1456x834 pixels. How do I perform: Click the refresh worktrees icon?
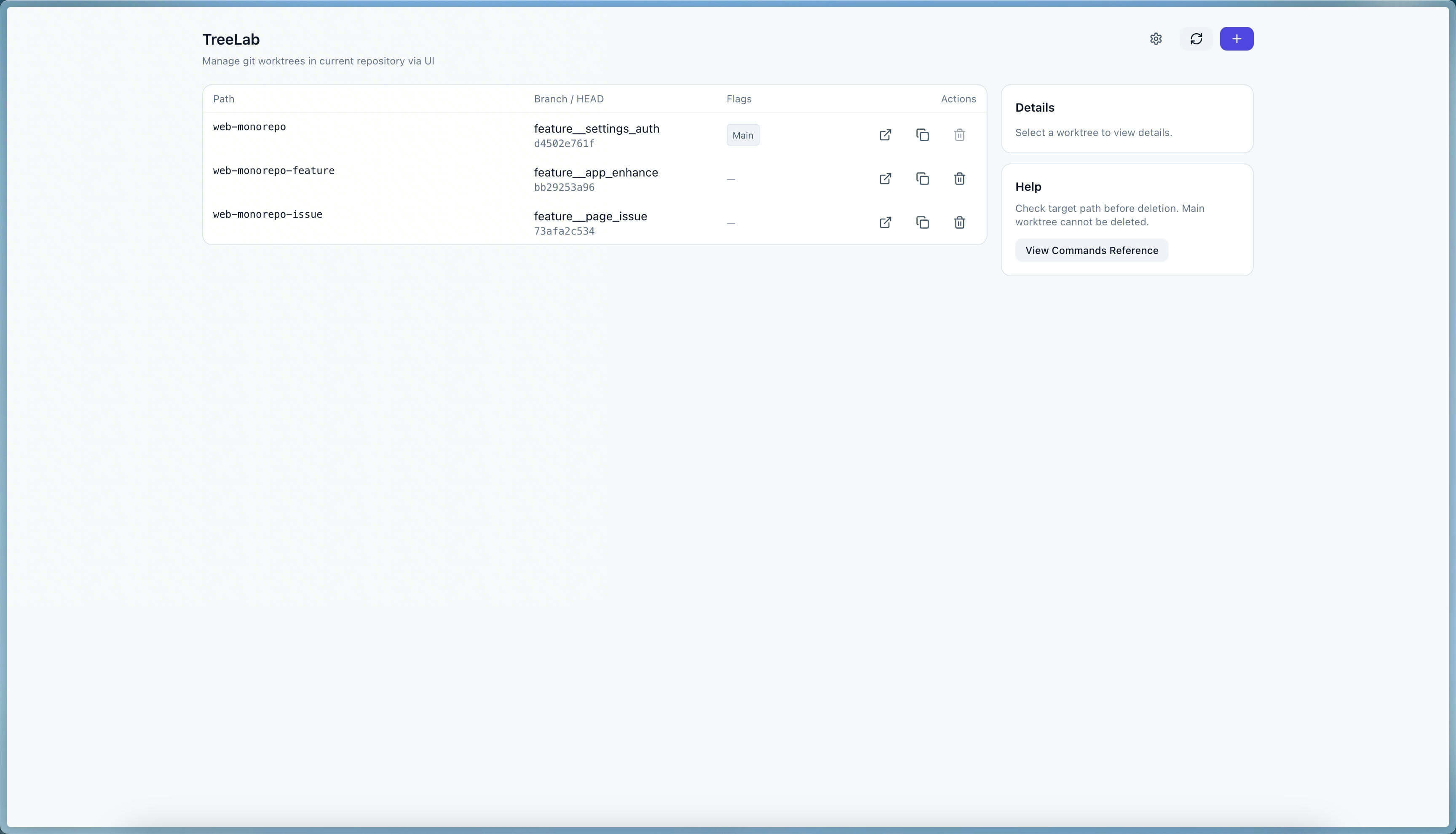pos(1196,39)
